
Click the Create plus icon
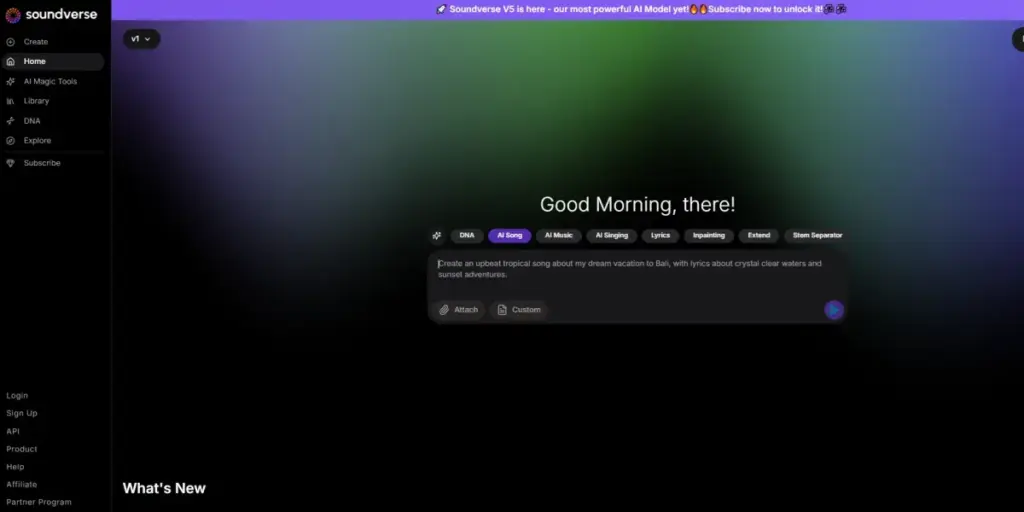click(10, 42)
